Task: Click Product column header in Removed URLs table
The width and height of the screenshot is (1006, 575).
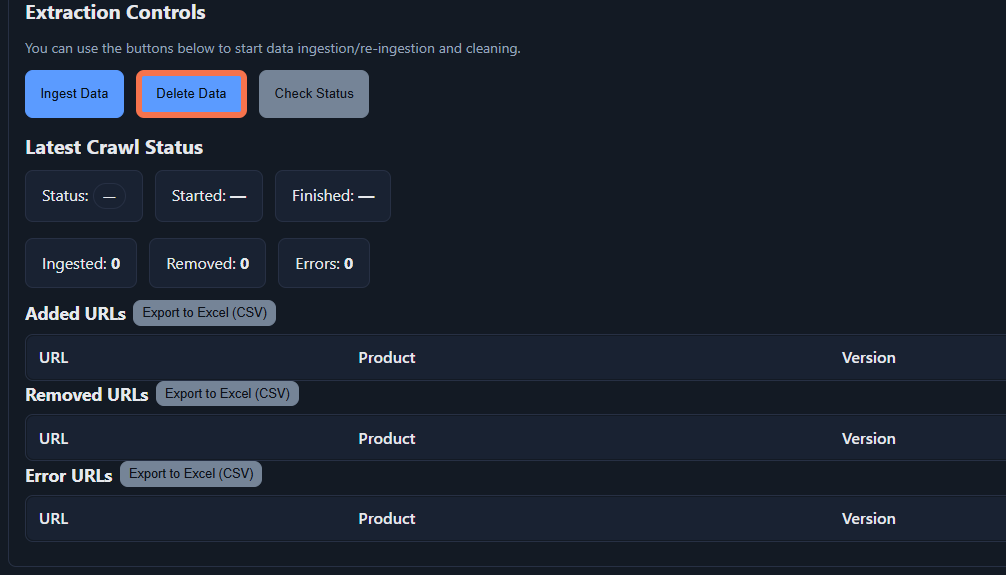Action: 387,439
